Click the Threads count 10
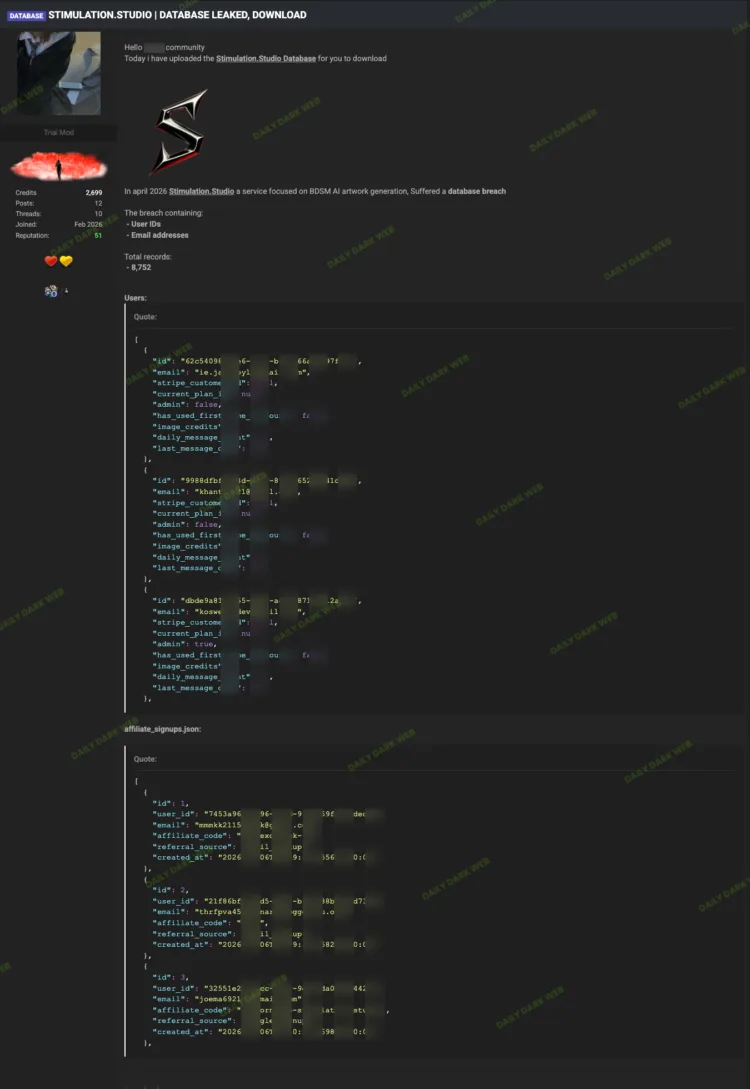The image size is (750, 1089). tap(99, 214)
